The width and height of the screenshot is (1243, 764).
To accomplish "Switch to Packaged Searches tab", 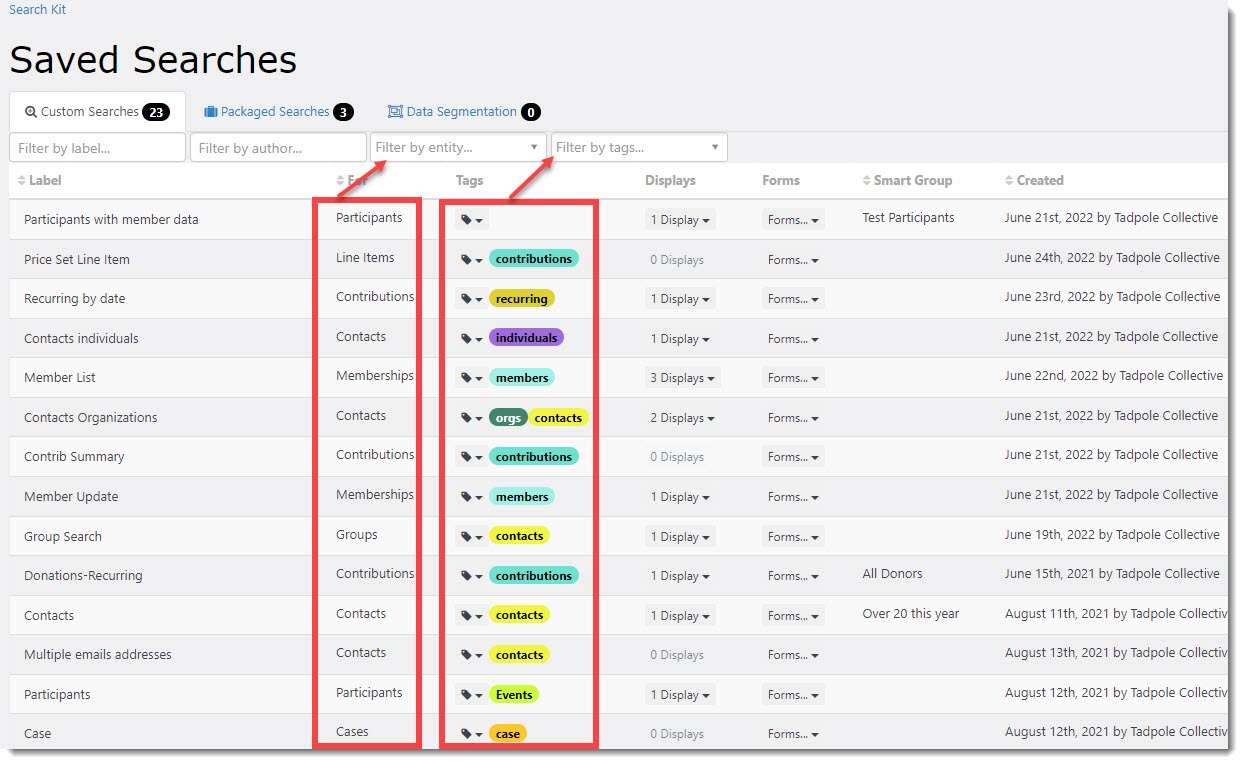I will [278, 112].
